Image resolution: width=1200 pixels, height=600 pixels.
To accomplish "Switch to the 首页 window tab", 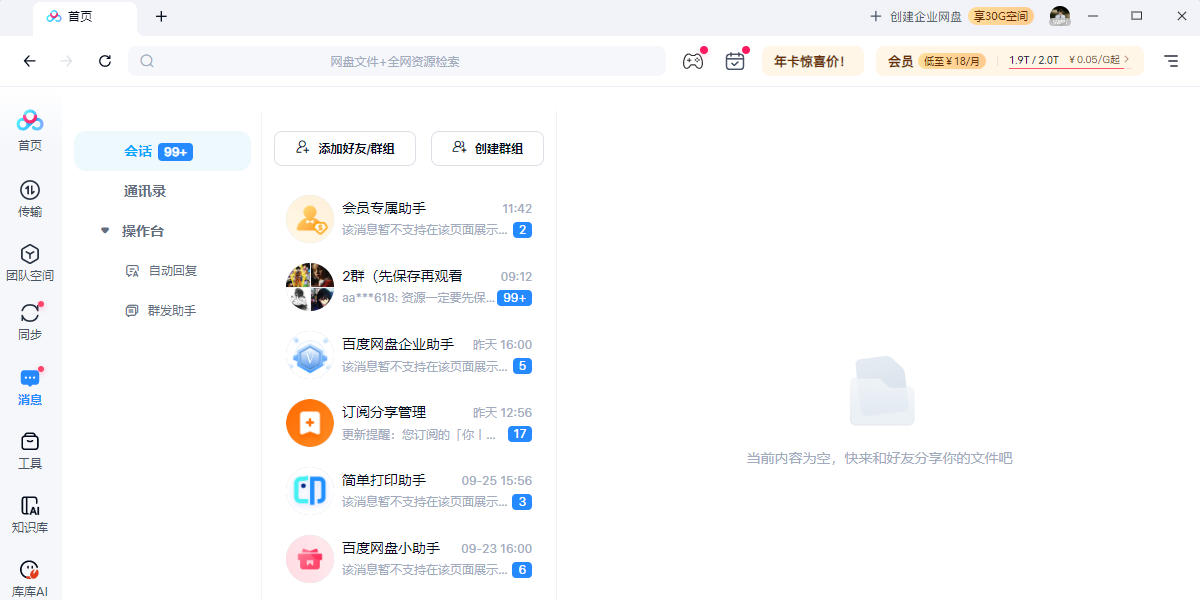I will tap(86, 17).
